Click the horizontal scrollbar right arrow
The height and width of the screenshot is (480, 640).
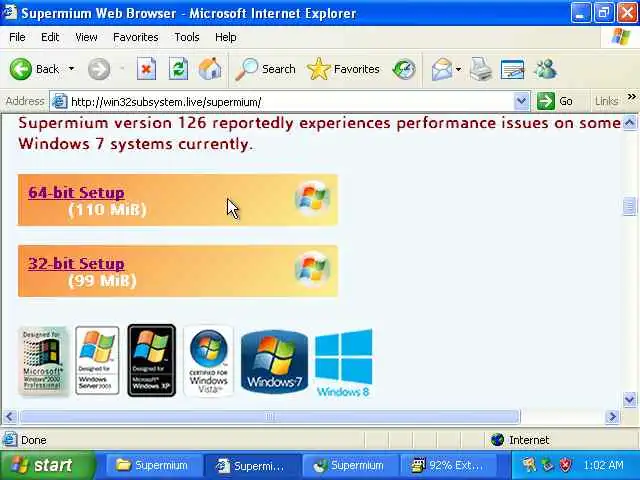click(x=612, y=417)
